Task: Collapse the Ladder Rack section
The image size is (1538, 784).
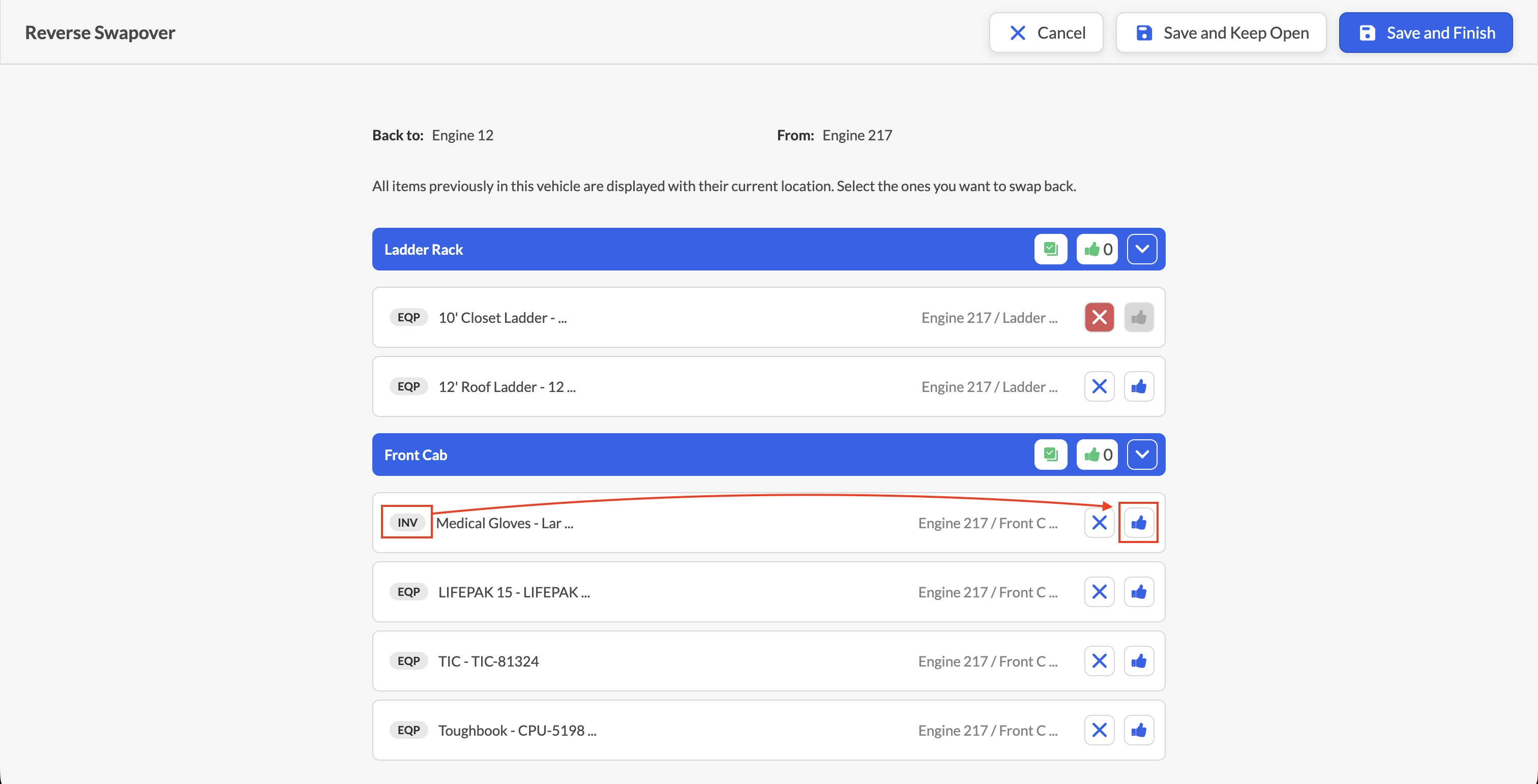Action: coord(1142,249)
